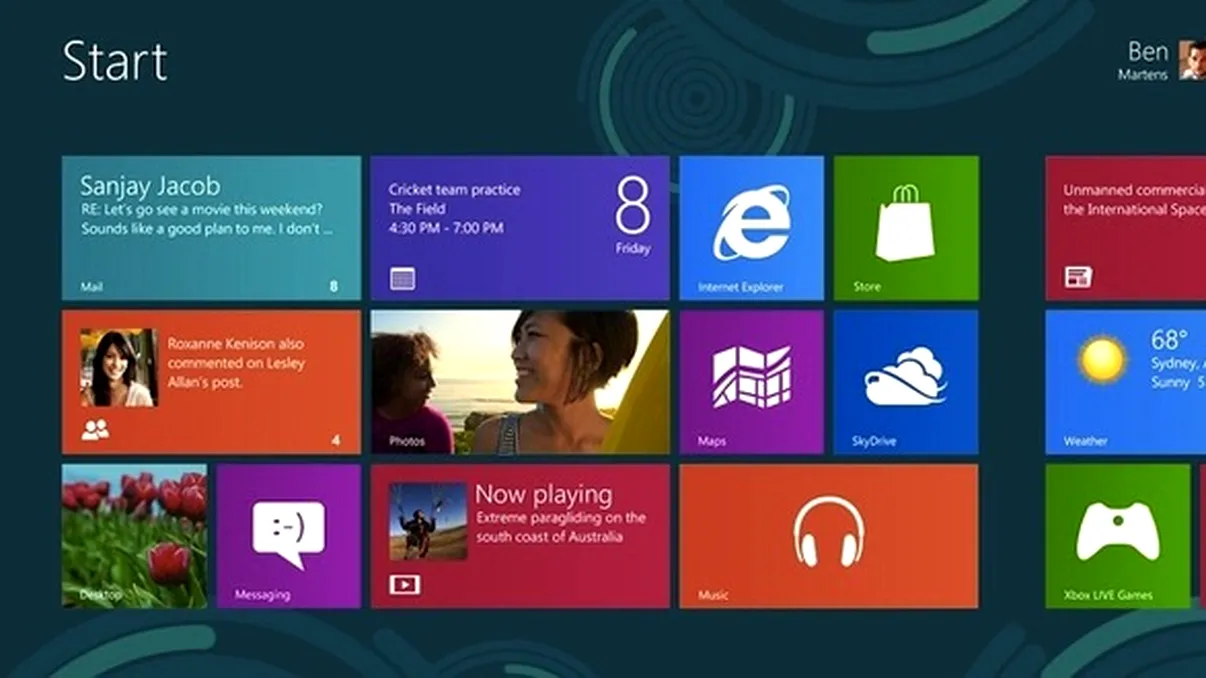Click the "4:30 PM - 7:00 PM" time text
The width and height of the screenshot is (1206, 678).
445,228
